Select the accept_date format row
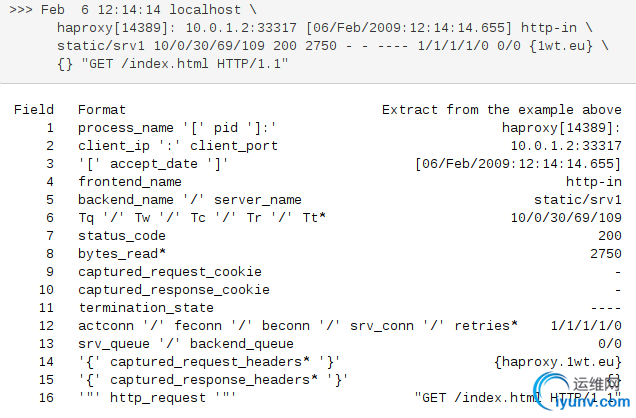 (x=153, y=164)
